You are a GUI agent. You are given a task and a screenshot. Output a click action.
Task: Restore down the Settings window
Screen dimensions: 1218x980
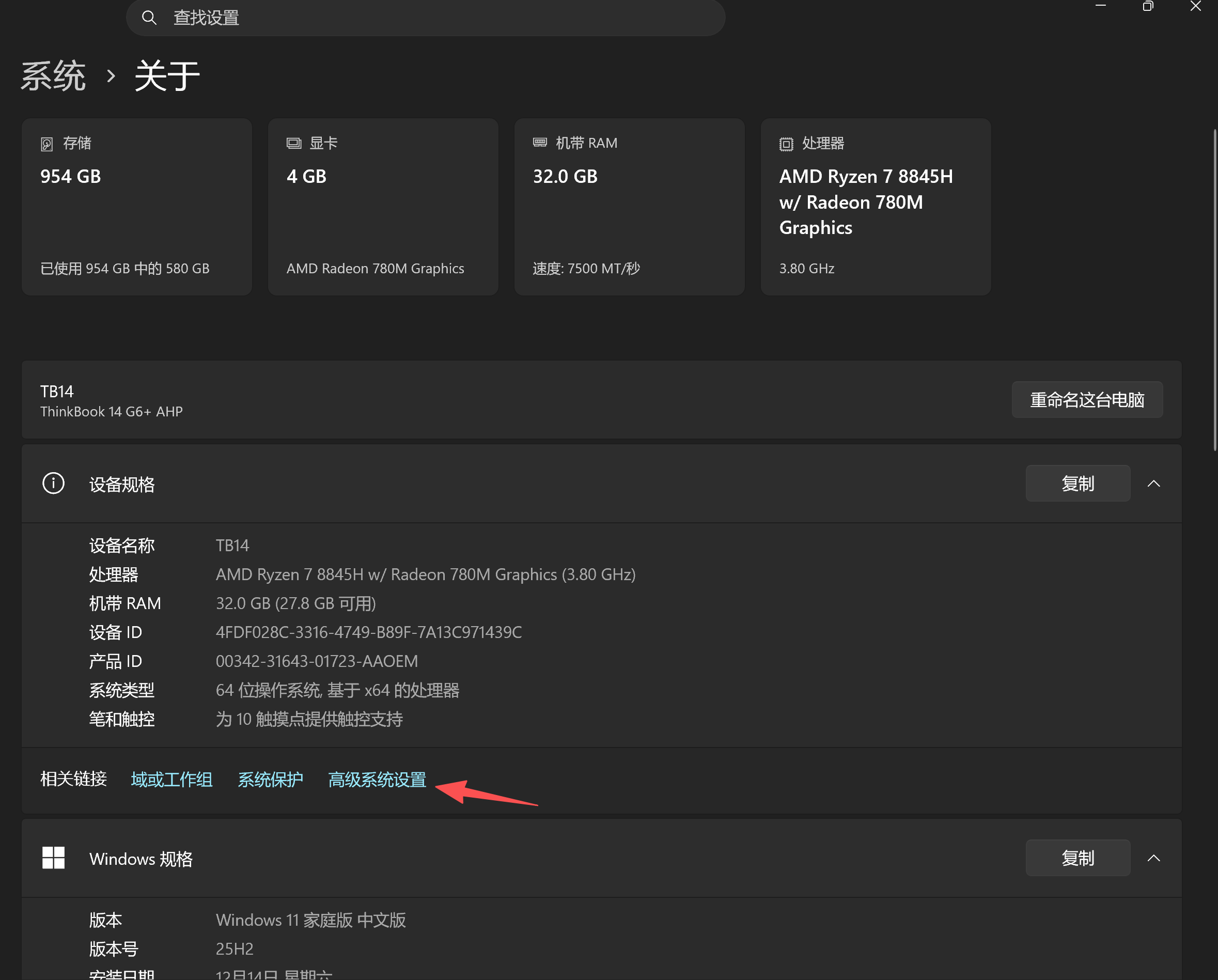(1148, 6)
